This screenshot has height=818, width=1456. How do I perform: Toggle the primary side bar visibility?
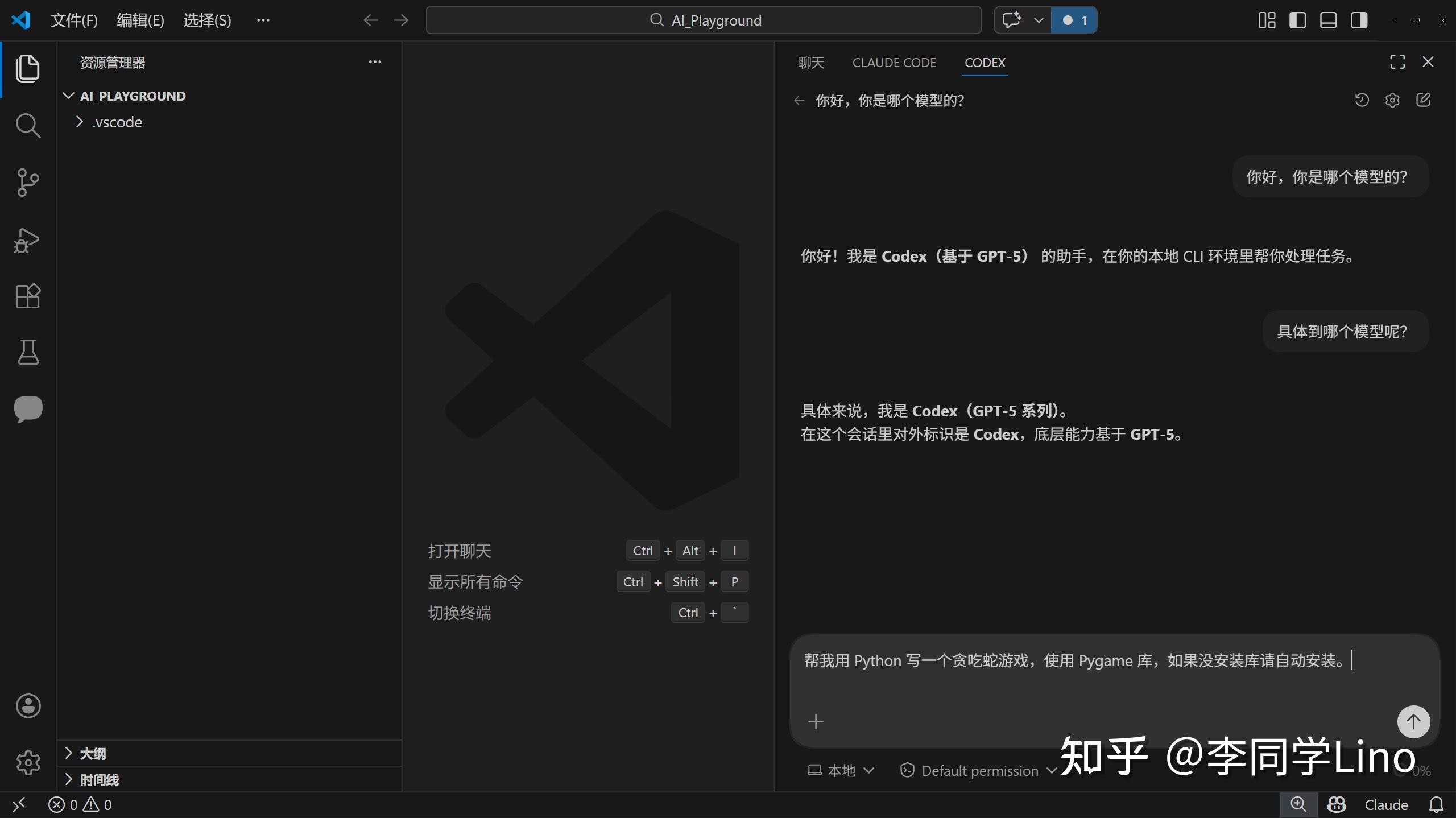(x=1297, y=20)
